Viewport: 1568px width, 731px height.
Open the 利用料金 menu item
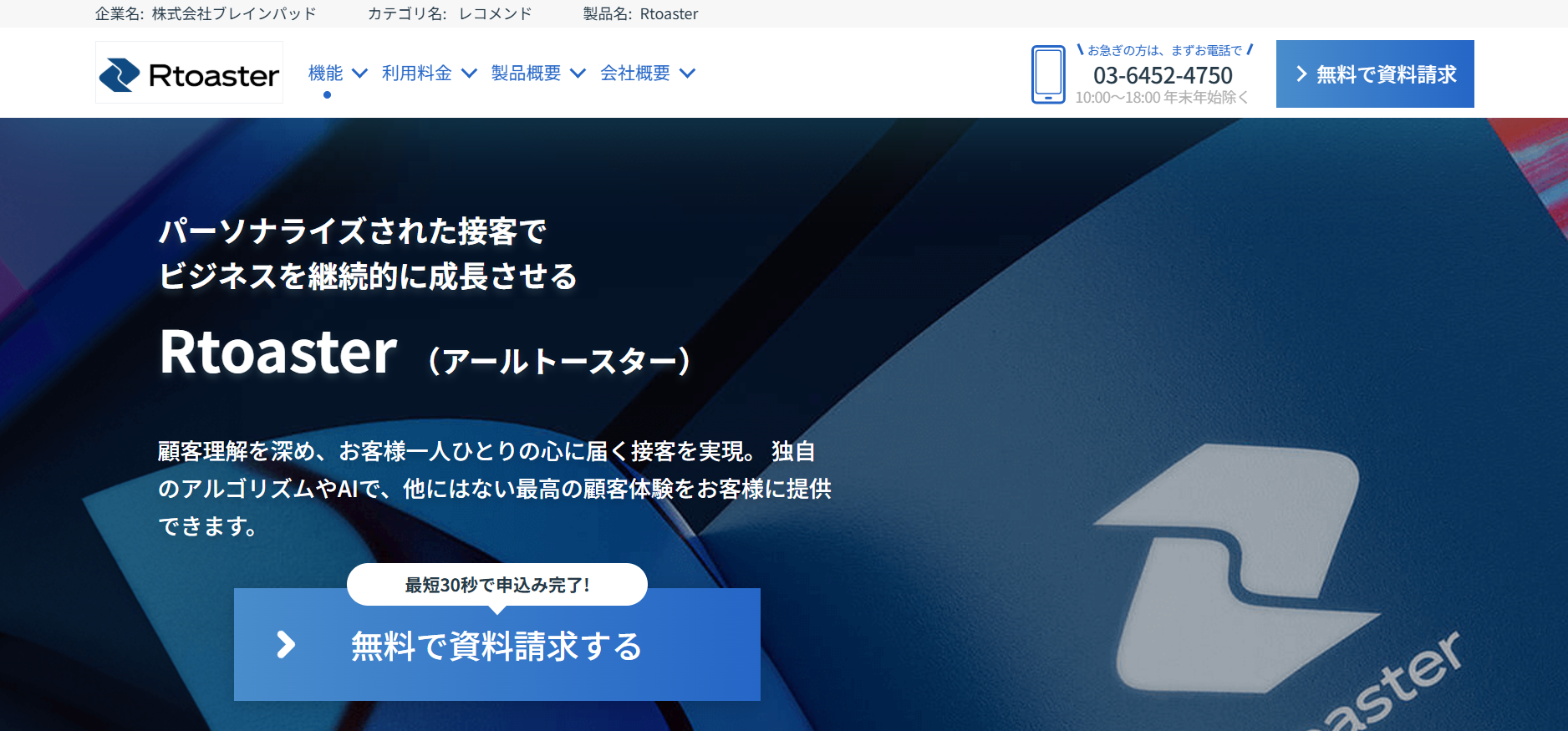coord(416,74)
